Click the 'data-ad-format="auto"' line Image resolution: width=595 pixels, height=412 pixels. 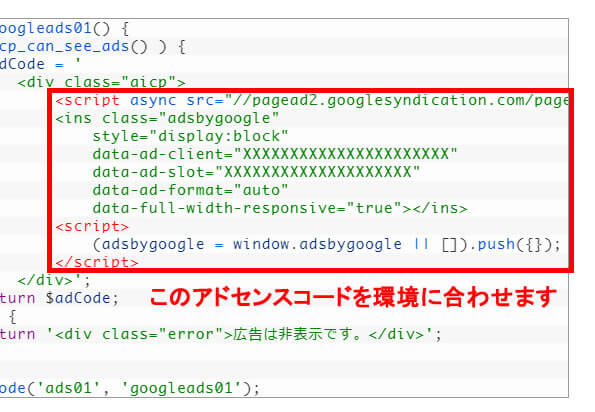click(190, 190)
